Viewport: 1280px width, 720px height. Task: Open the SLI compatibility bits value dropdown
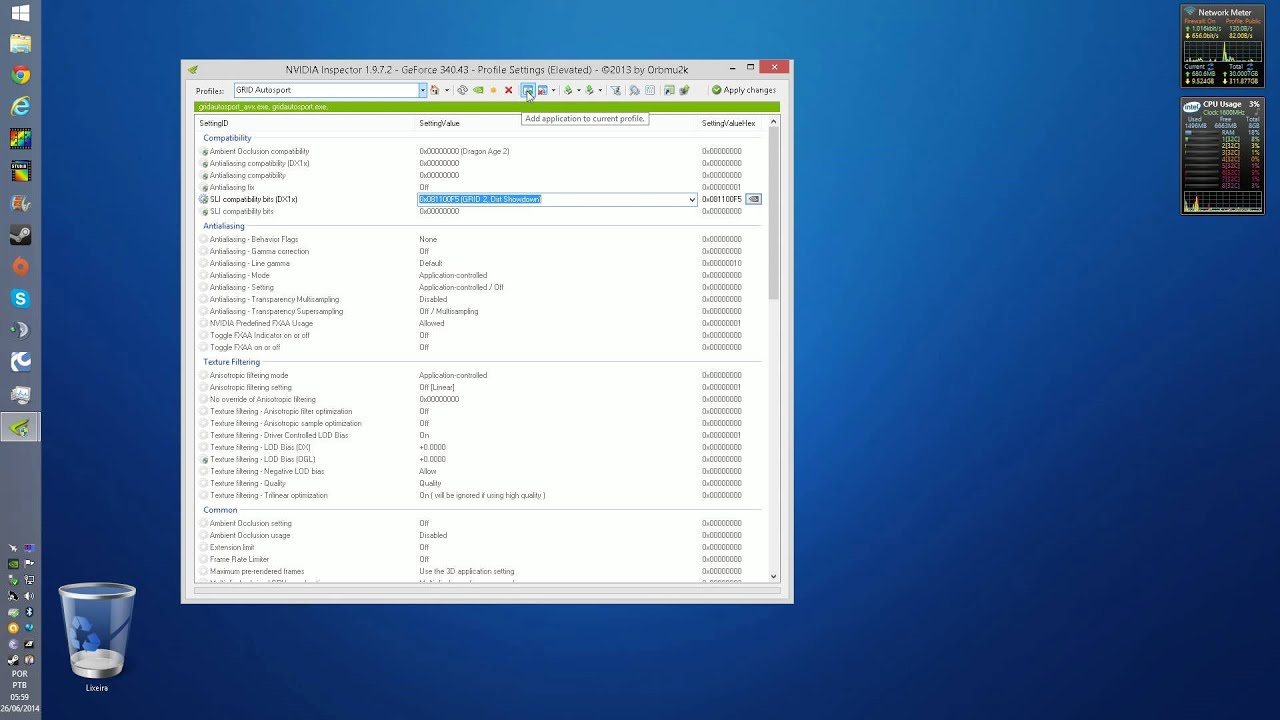point(691,199)
